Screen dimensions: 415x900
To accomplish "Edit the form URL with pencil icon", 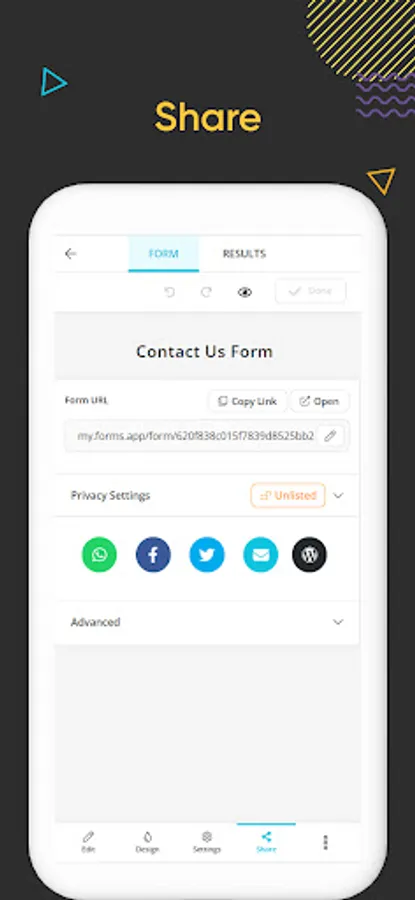I will pos(330,436).
